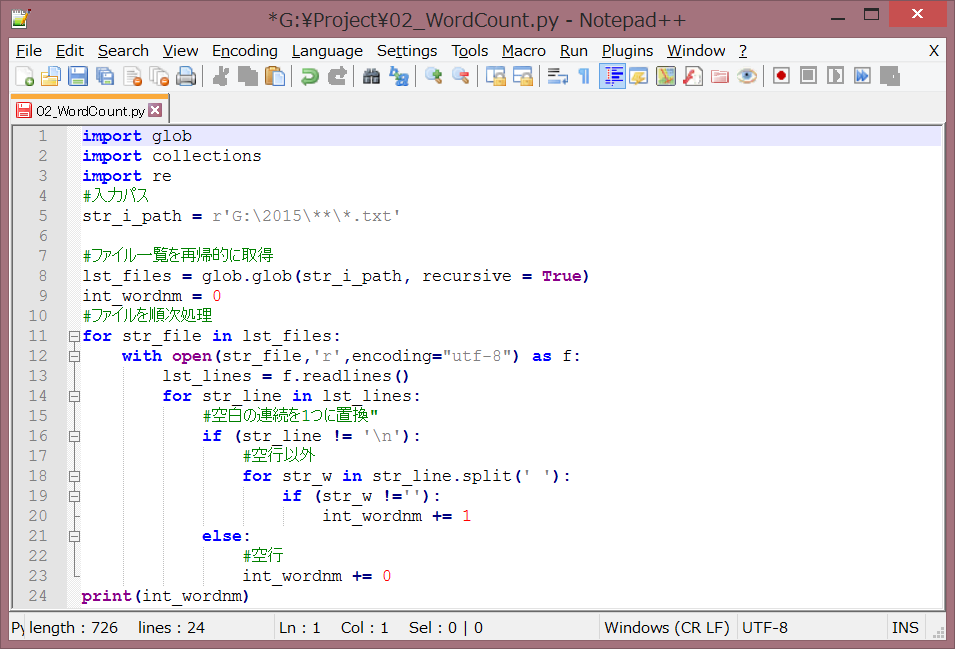Toggle Show All Characters pilcrow icon
Screen dimensions: 955x649
pos(584,77)
